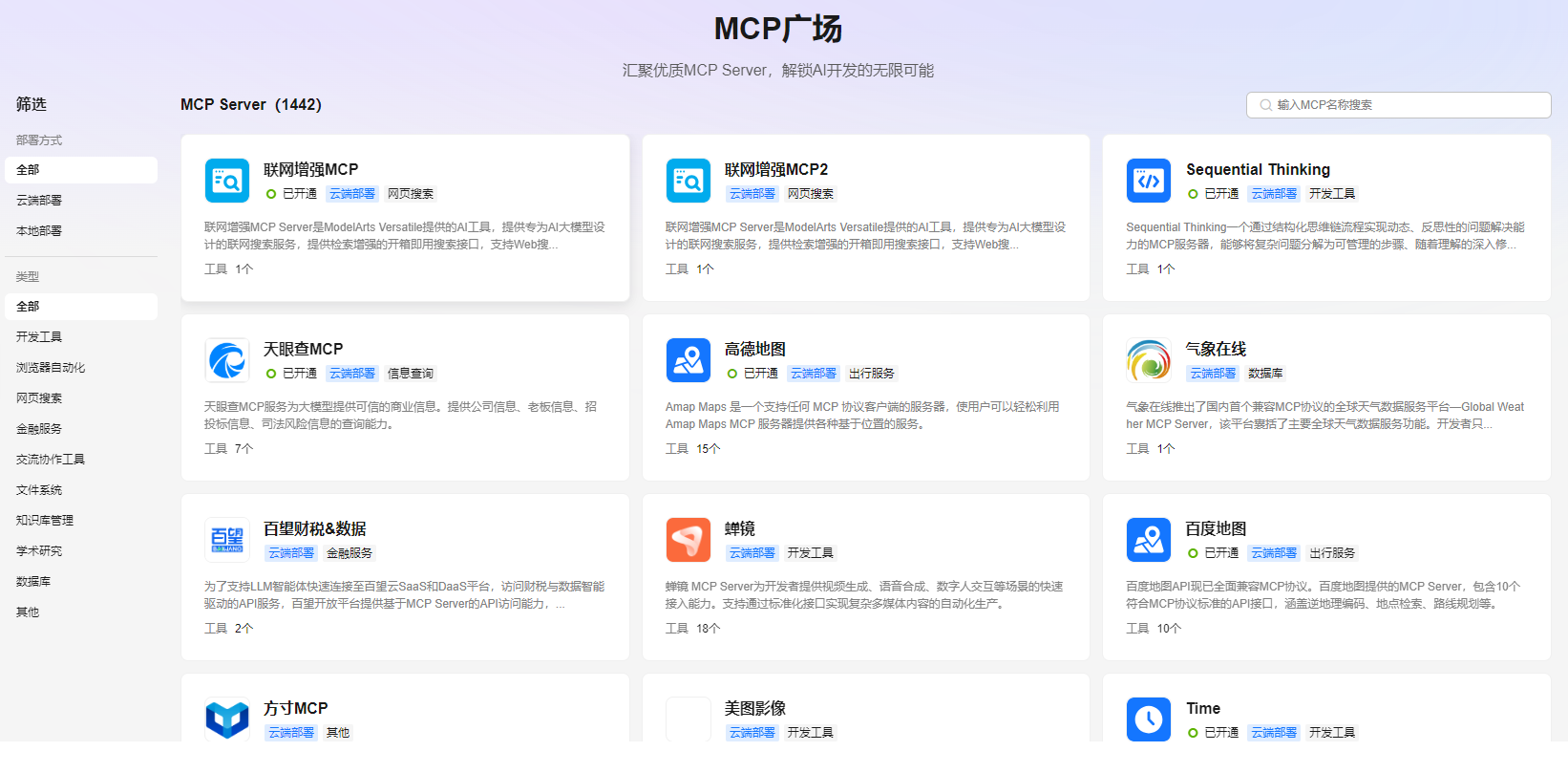Click the 联网增强MCP search icon
Image resolution: width=1568 pixels, height=773 pixels.
[227, 181]
